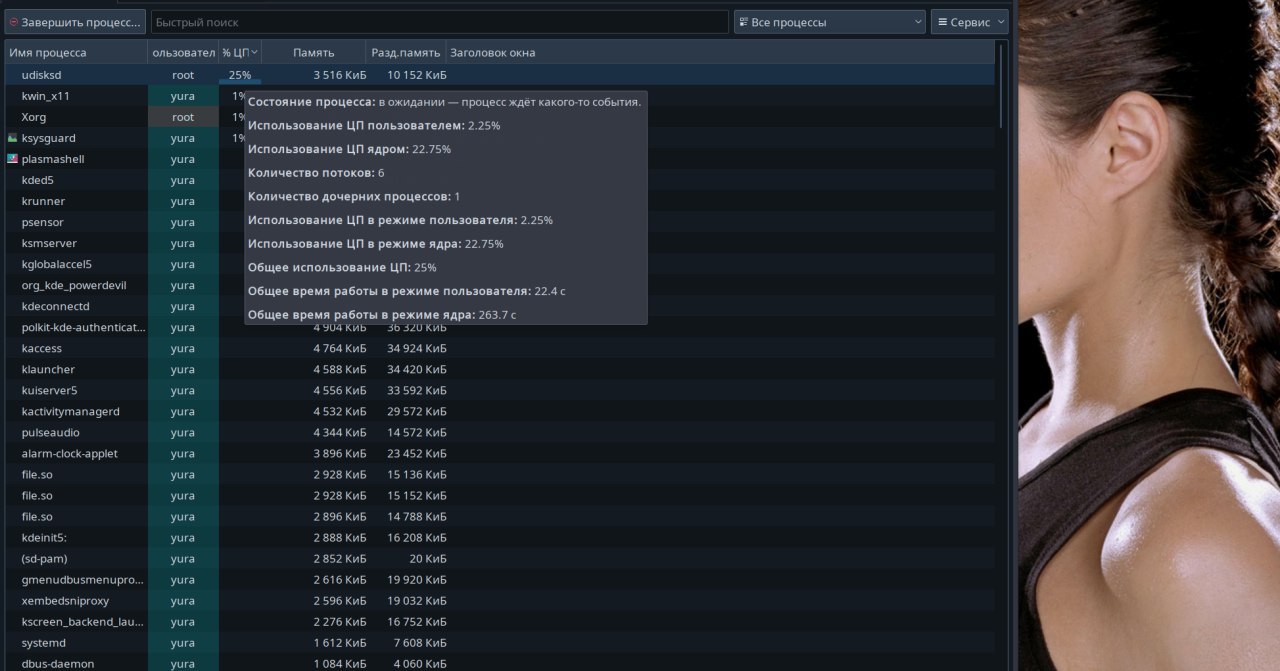
Task: Click the 20 КиБ shared memory cell
Action: tap(428, 558)
